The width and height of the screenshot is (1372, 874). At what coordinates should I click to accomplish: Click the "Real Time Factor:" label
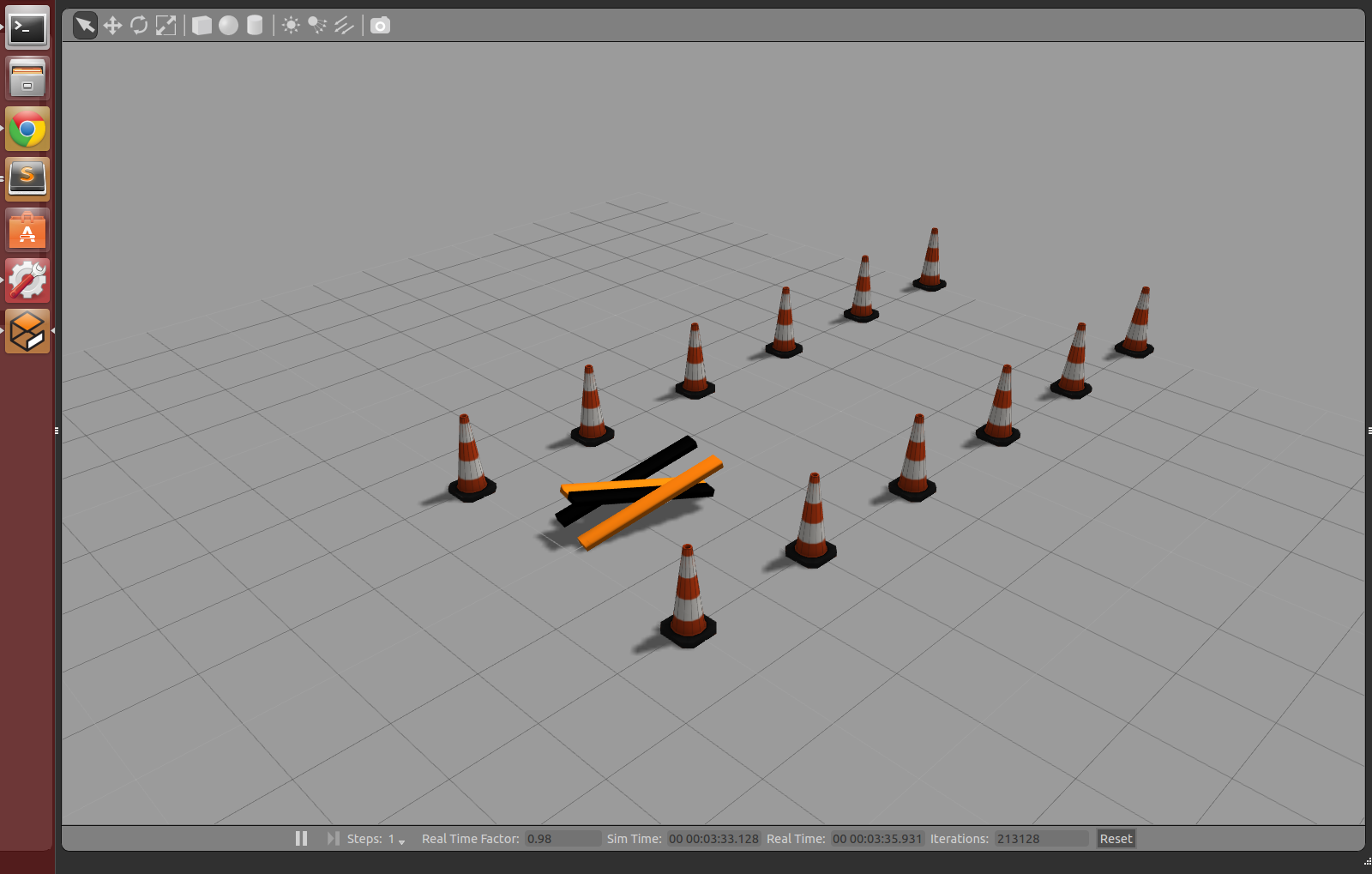pos(470,839)
